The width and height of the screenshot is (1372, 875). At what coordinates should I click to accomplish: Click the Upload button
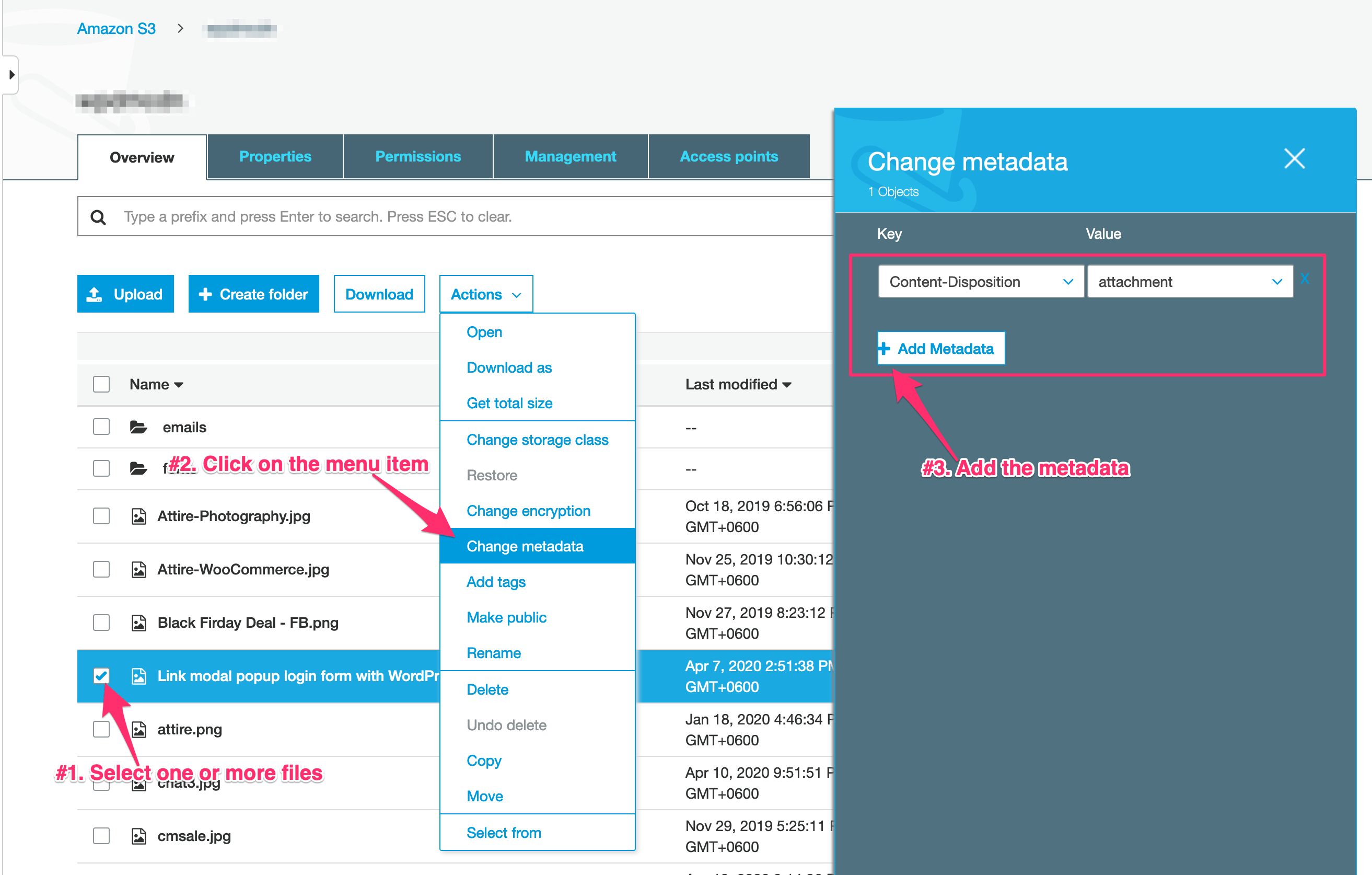tap(125, 294)
